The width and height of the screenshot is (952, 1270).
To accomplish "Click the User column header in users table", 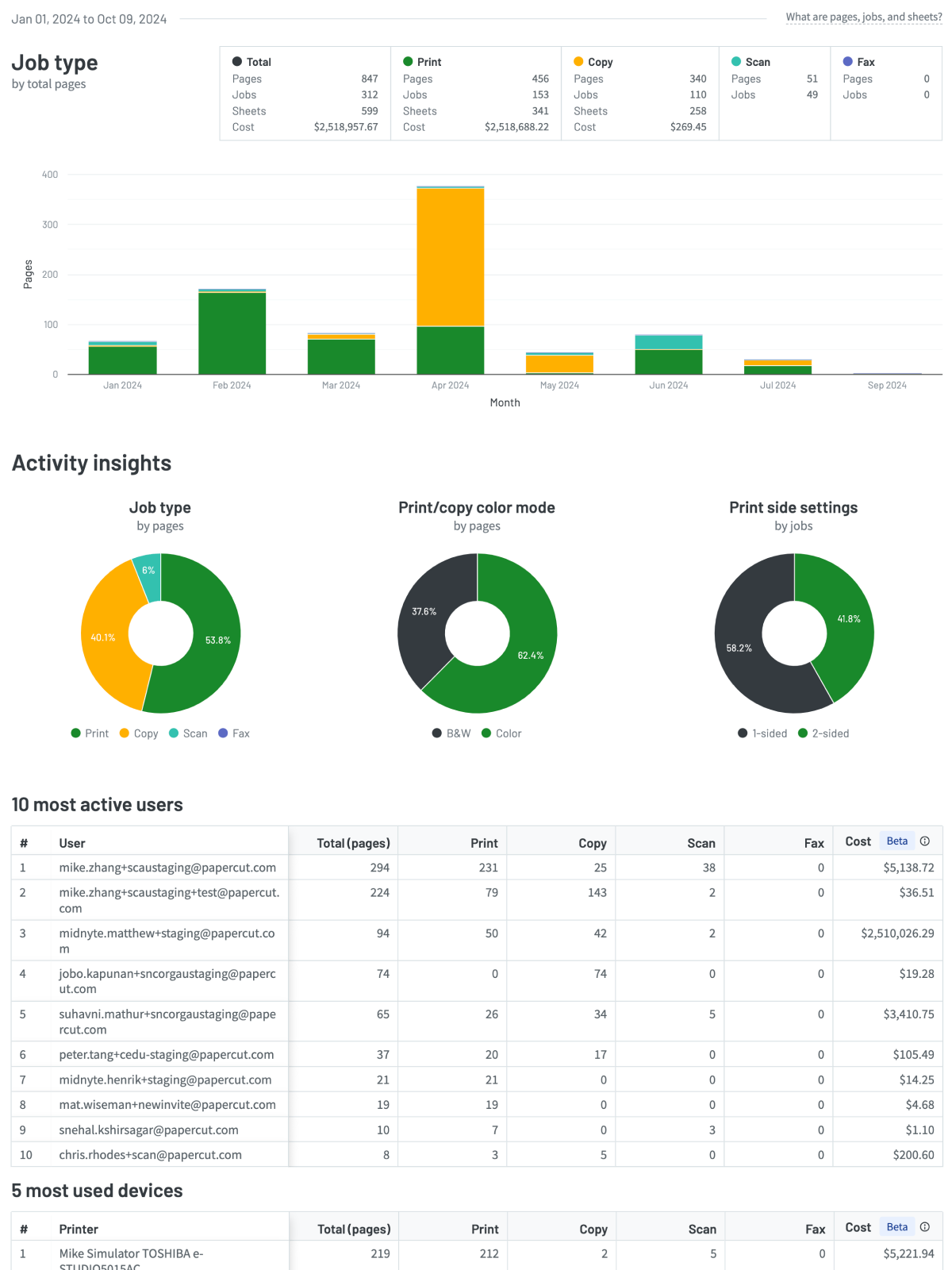I will [x=72, y=843].
